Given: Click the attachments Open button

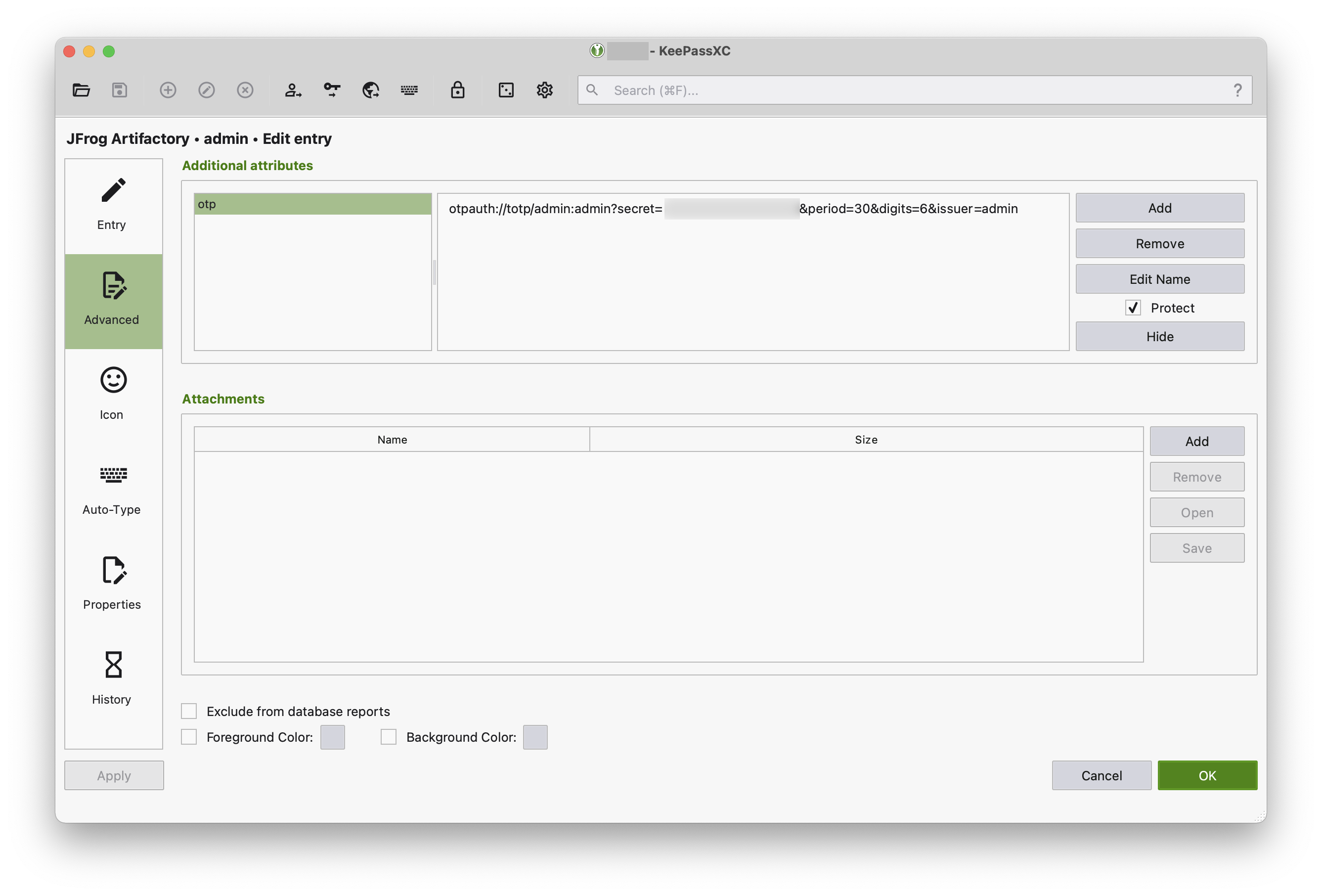Looking at the screenshot, I should pos(1197,513).
